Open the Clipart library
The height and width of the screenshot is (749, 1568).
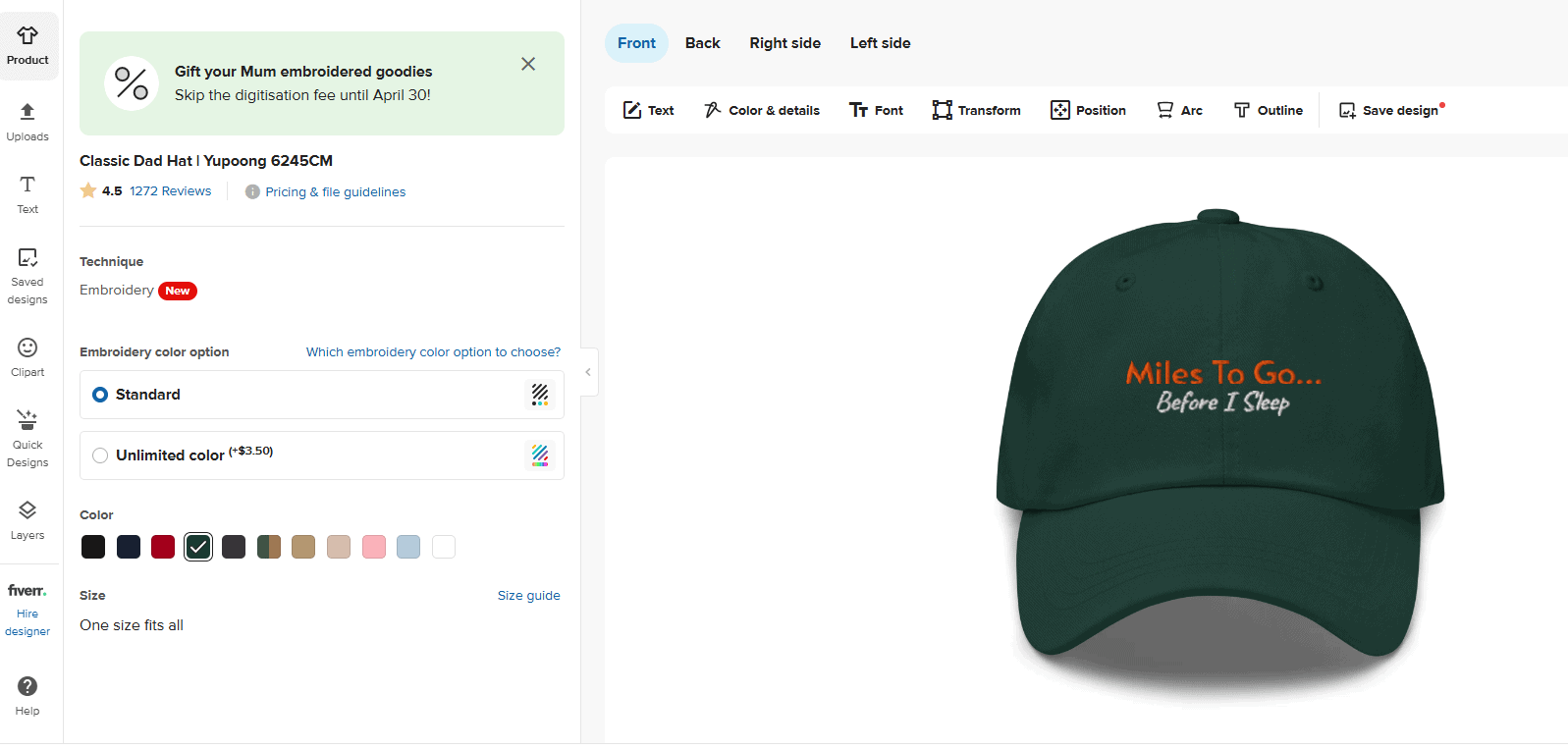pos(27,357)
